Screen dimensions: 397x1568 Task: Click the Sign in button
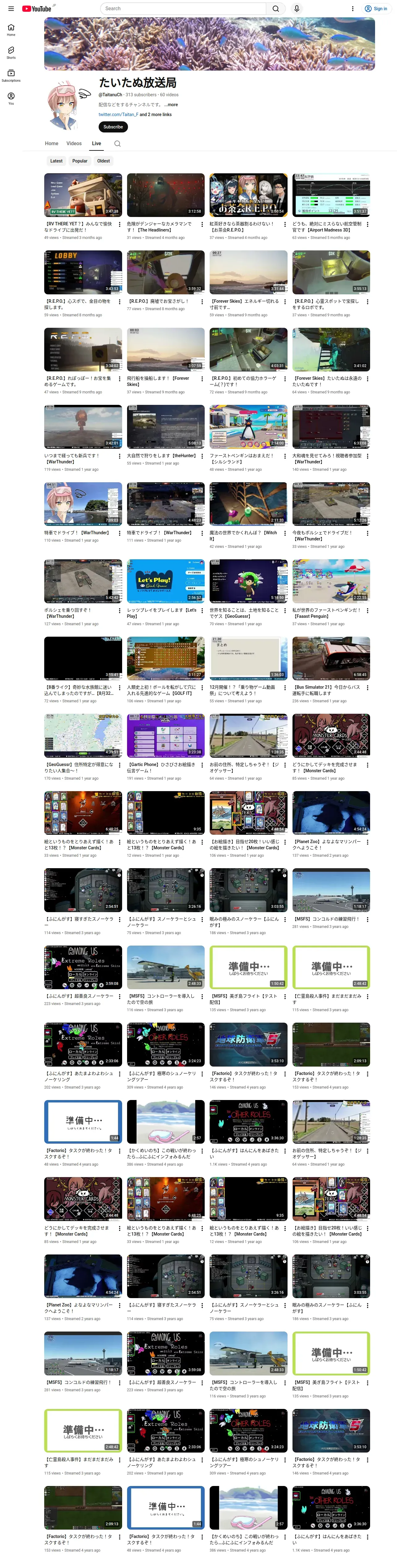(376, 9)
